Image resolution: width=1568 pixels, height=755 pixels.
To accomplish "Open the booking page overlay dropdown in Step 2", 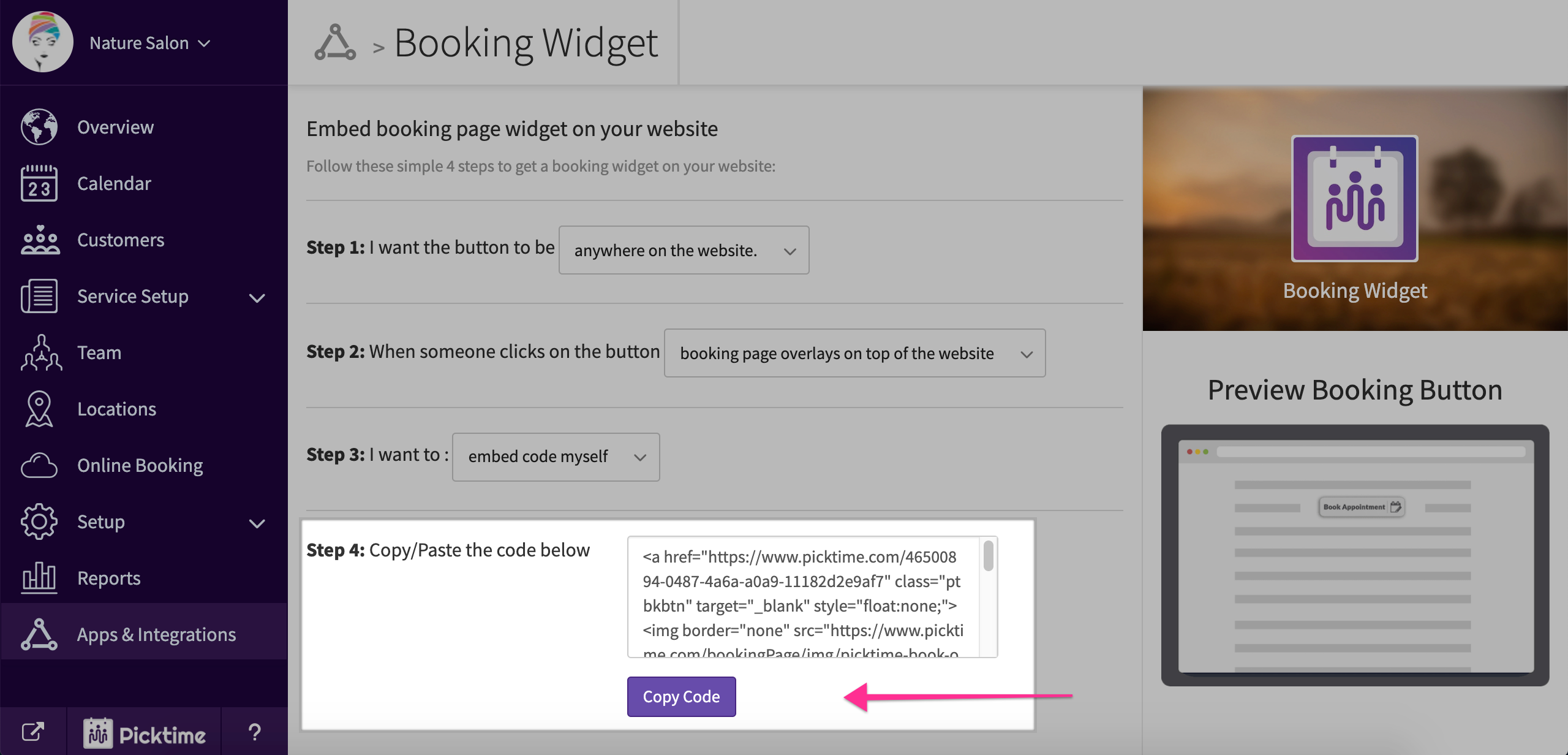I will click(x=854, y=353).
